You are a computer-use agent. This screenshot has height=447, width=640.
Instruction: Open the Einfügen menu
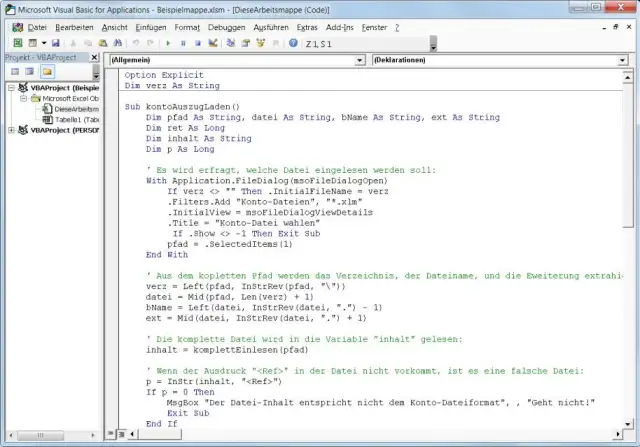click(151, 27)
